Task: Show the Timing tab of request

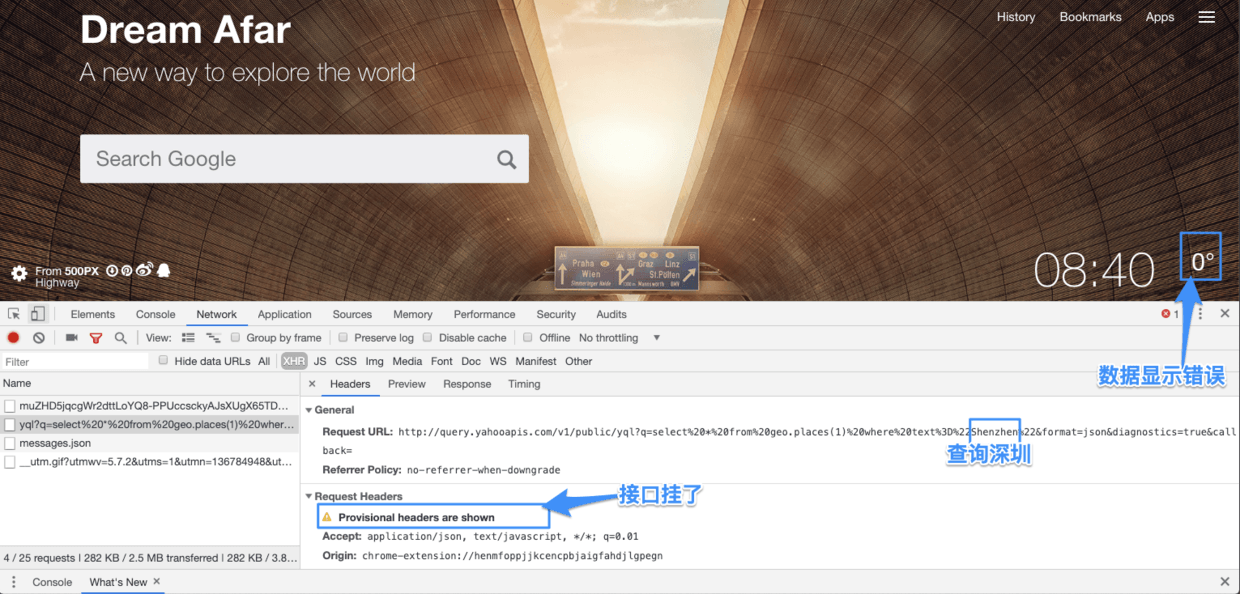Action: point(524,384)
